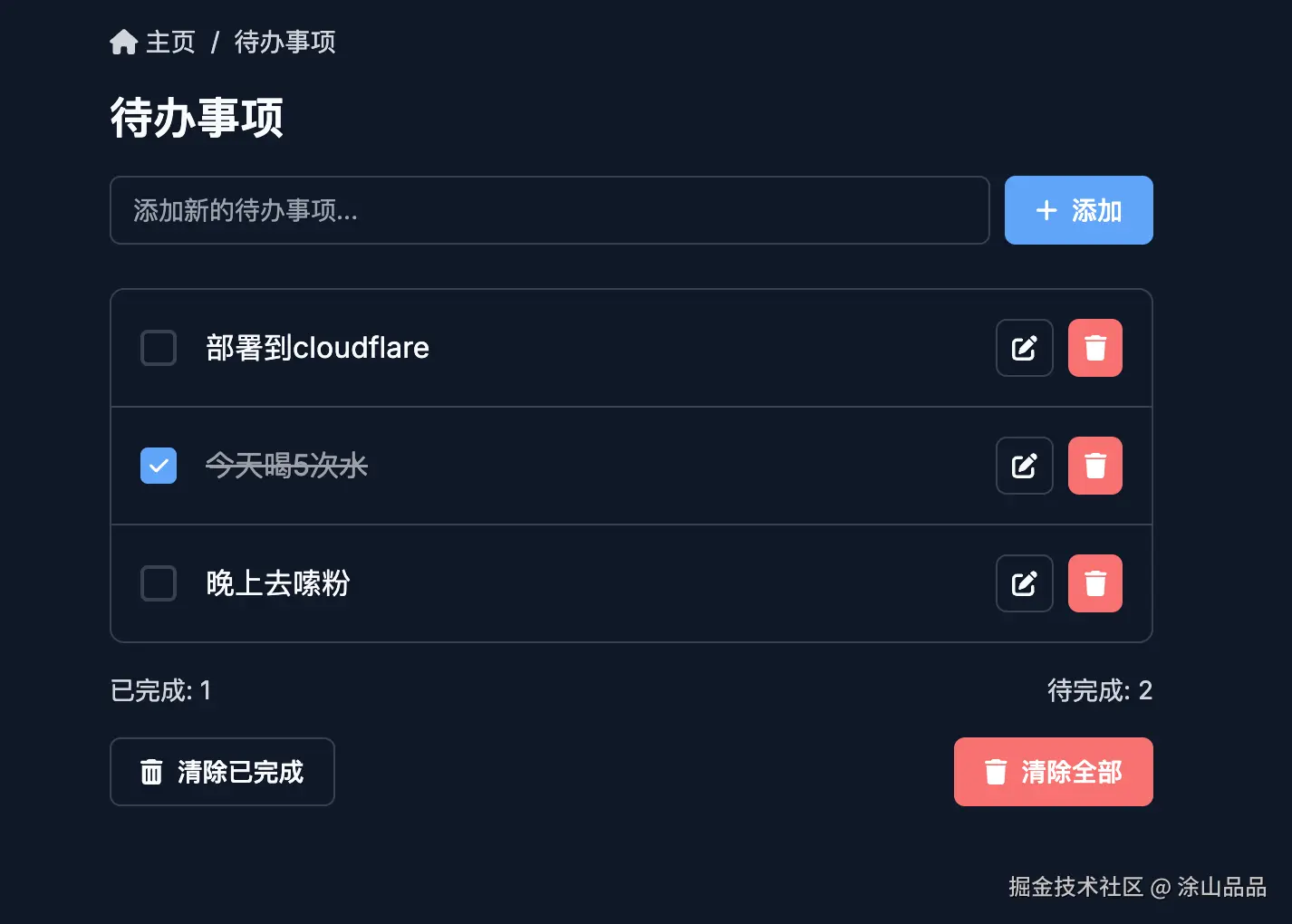The height and width of the screenshot is (924, 1292).
Task: Click the 待完成: 2 counter label
Action: (1099, 690)
